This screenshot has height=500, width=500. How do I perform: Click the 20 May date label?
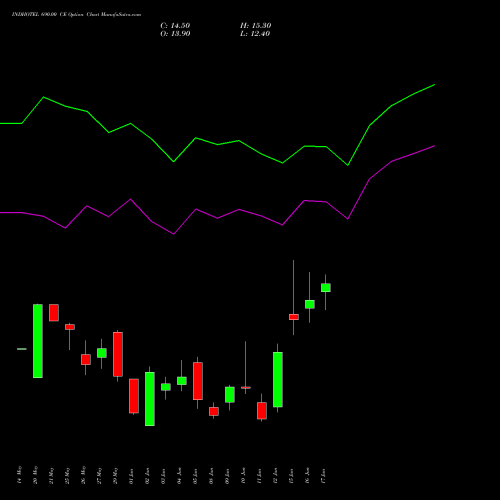35,475
